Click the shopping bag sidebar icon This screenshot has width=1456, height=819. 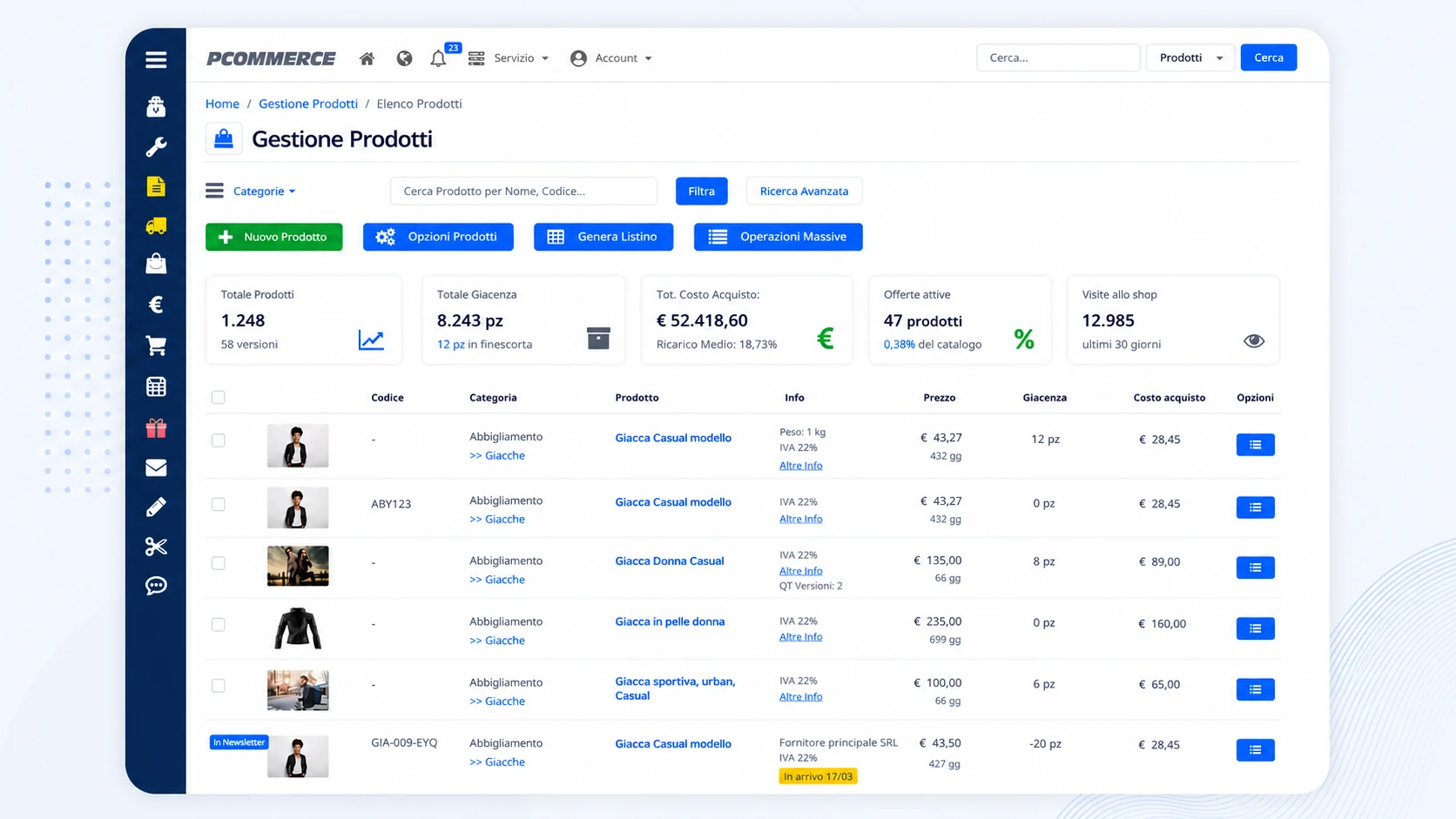pyautogui.click(x=156, y=264)
